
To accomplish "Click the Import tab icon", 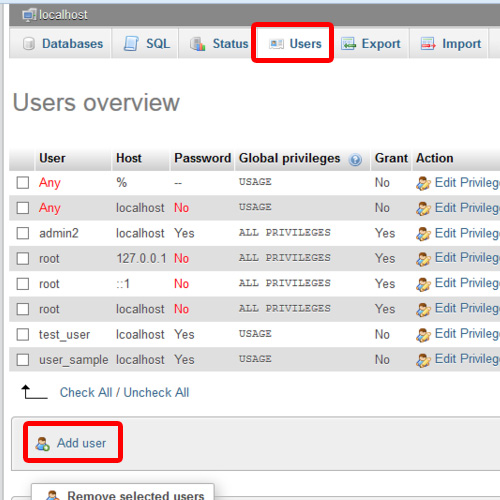I will tap(428, 44).
